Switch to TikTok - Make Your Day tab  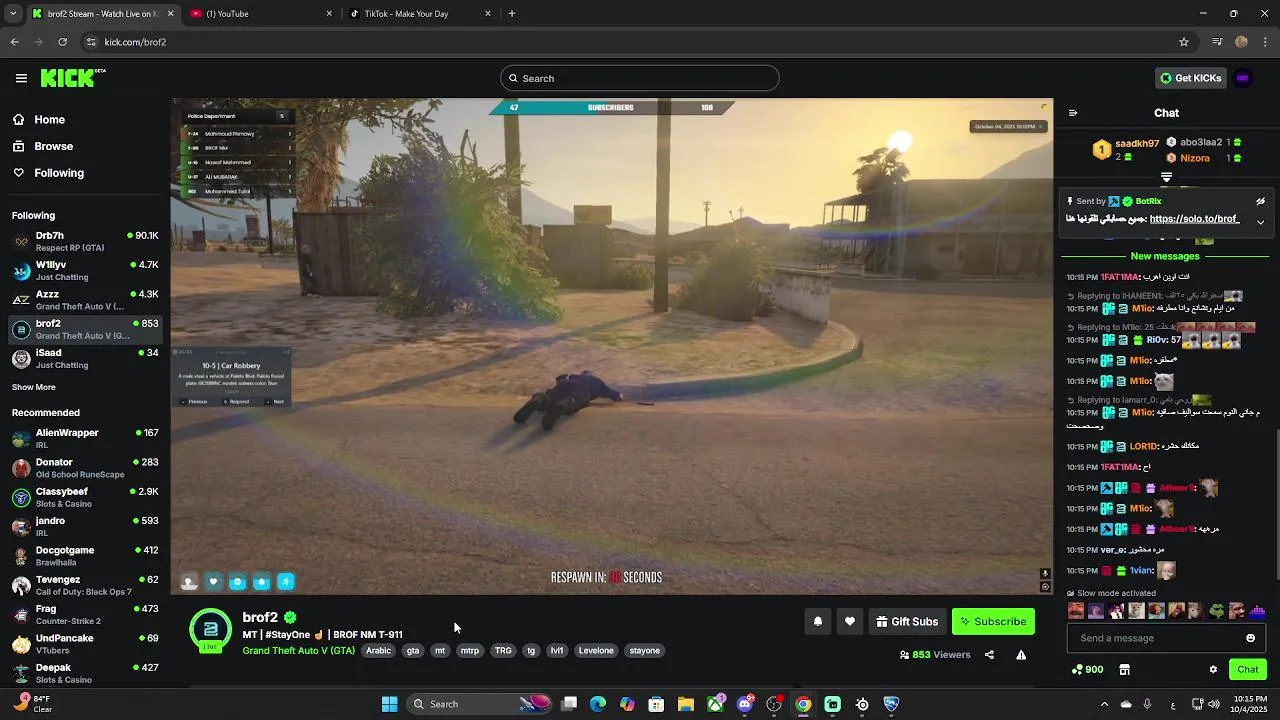(420, 14)
